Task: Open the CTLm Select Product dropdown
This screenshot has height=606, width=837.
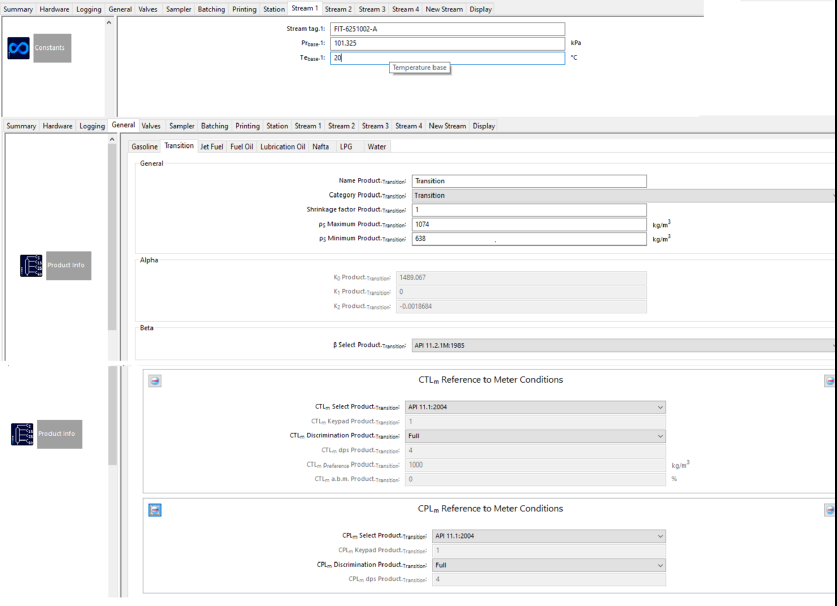Action: (535, 407)
